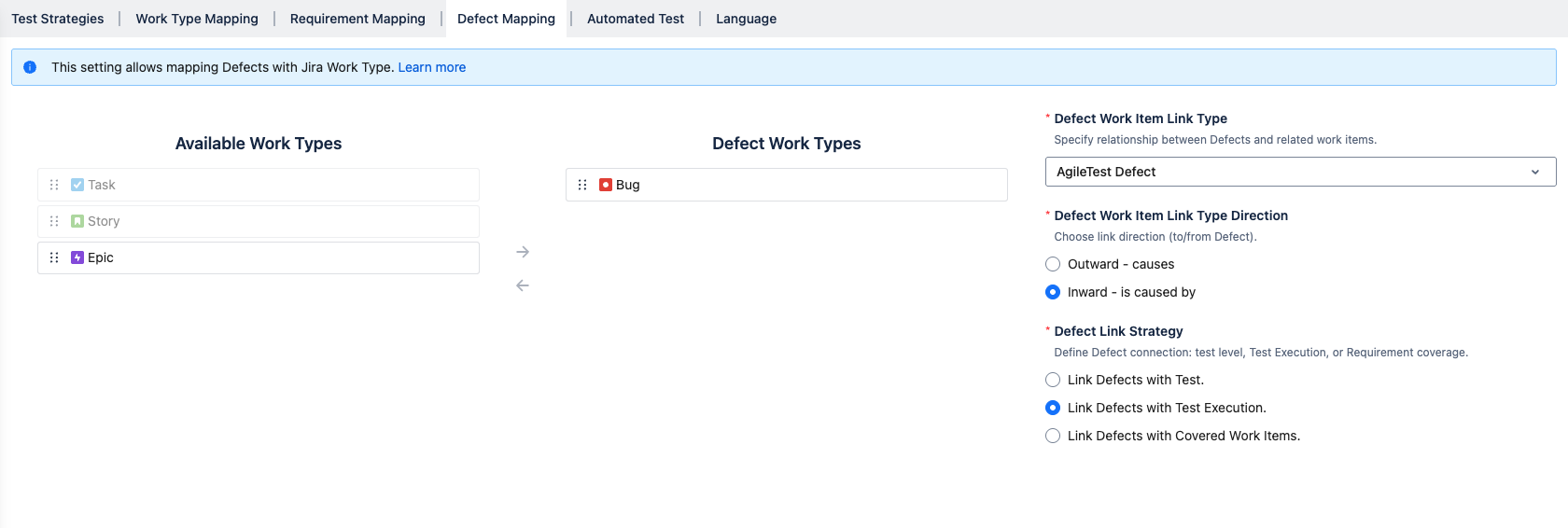Image resolution: width=1568 pixels, height=528 pixels.
Task: Click the drag handle beside Story
Action: click(x=54, y=221)
